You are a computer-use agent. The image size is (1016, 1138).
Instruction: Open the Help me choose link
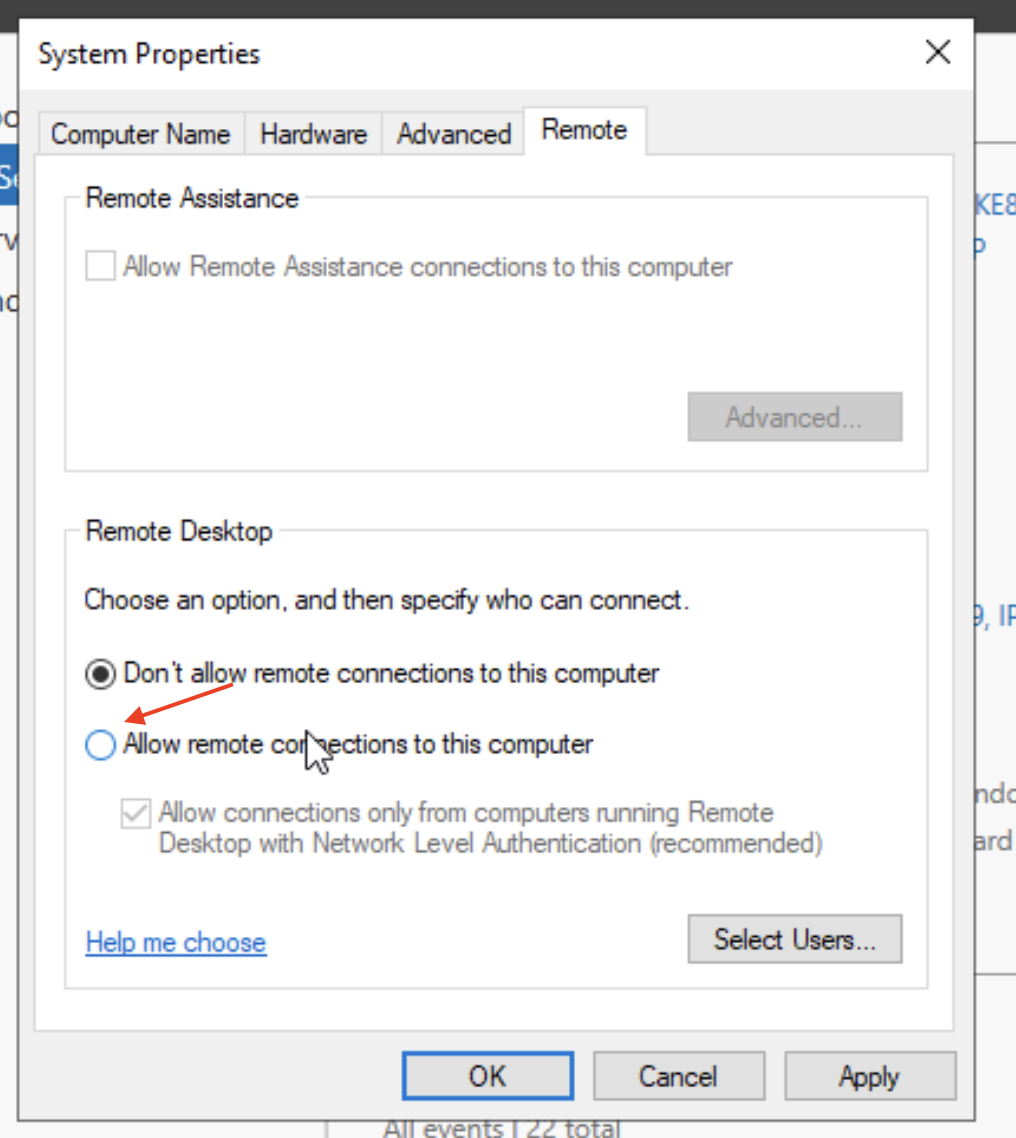pos(176,942)
